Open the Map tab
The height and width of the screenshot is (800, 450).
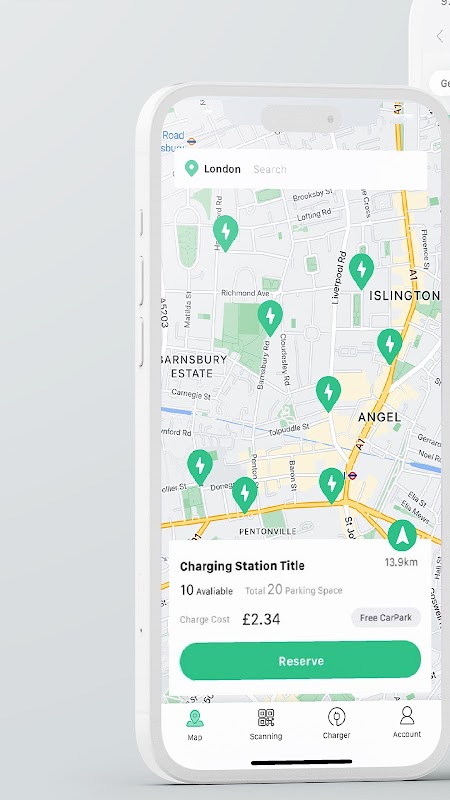pyautogui.click(x=194, y=724)
